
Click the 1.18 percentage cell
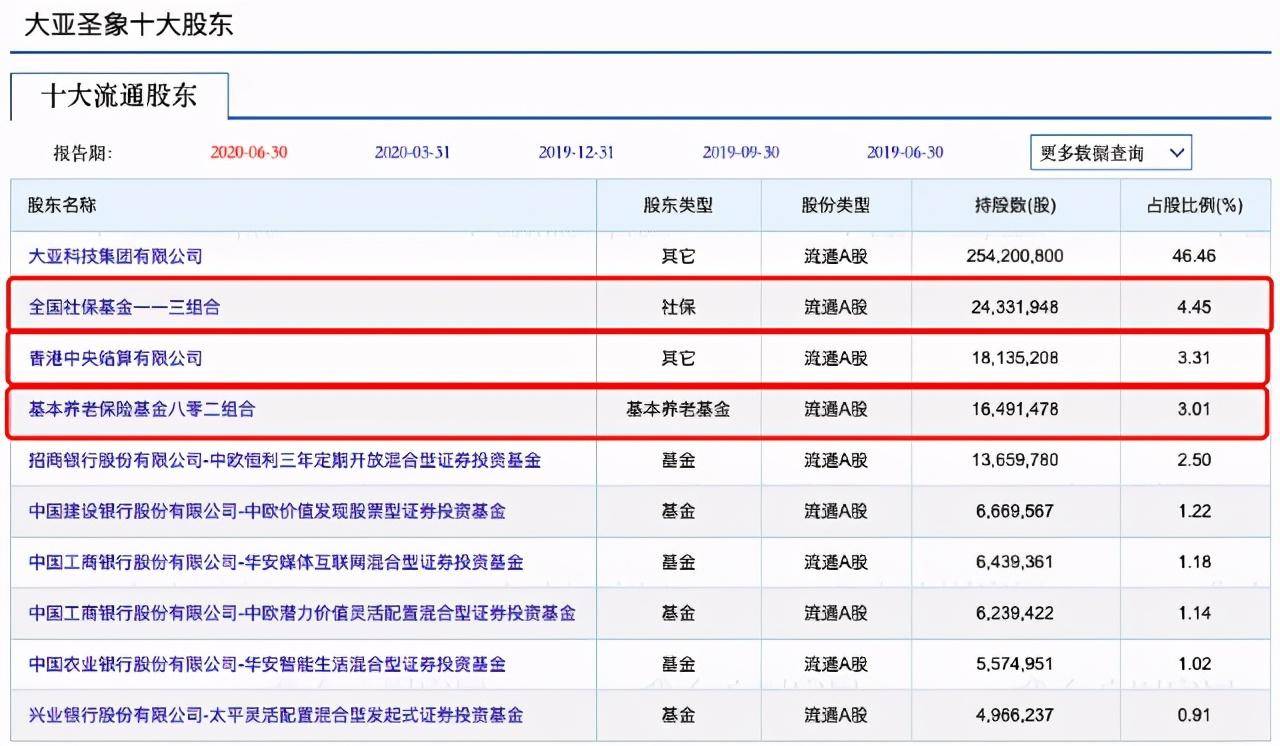[1194, 562]
